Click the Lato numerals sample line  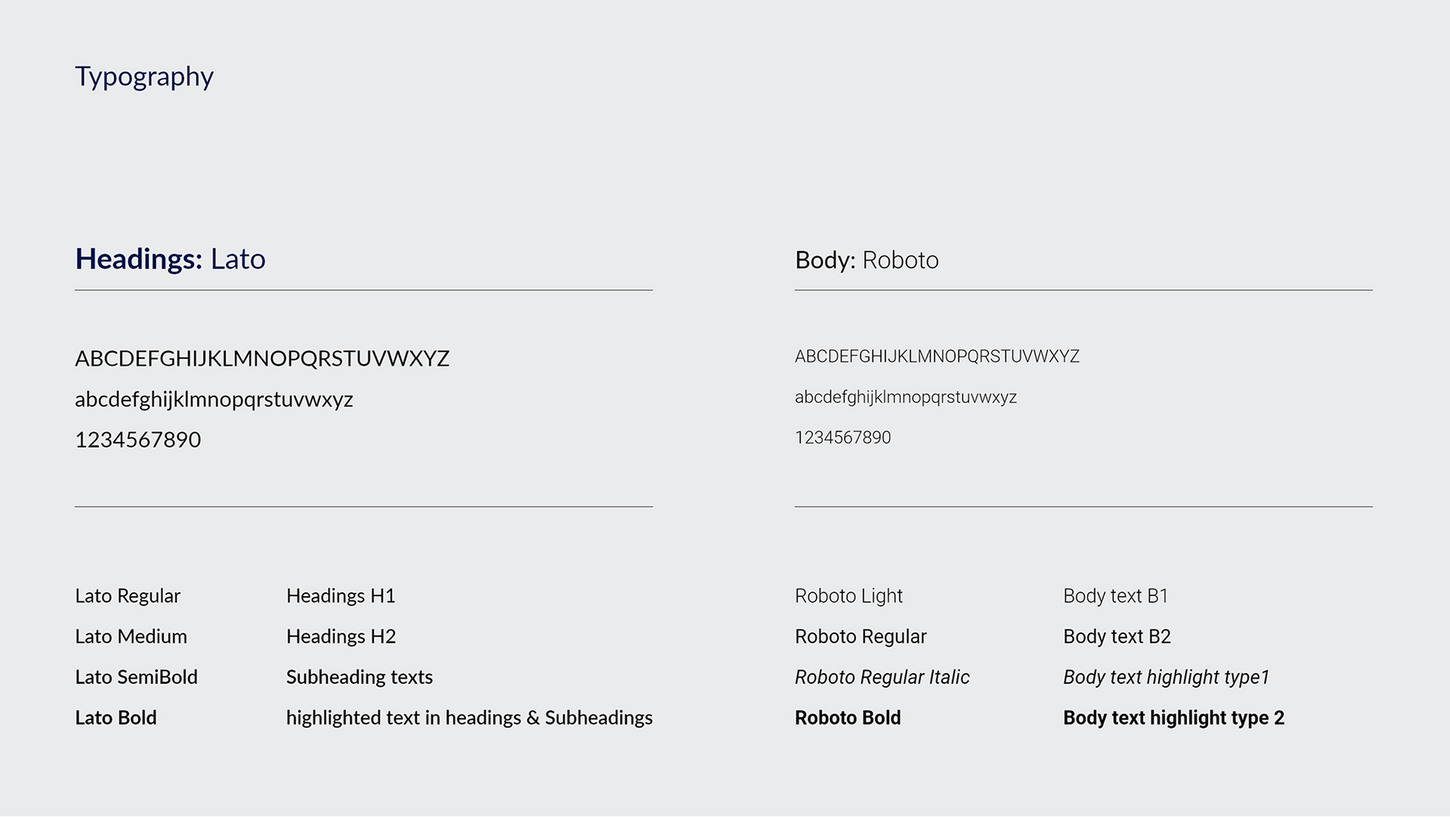138,440
